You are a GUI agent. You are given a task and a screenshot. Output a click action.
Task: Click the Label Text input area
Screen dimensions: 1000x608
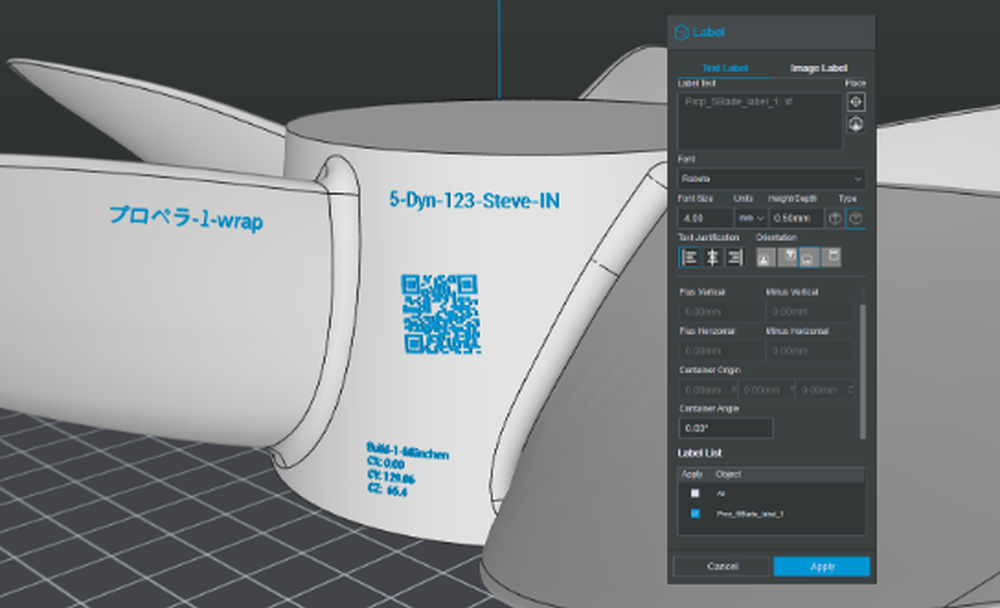pos(760,121)
